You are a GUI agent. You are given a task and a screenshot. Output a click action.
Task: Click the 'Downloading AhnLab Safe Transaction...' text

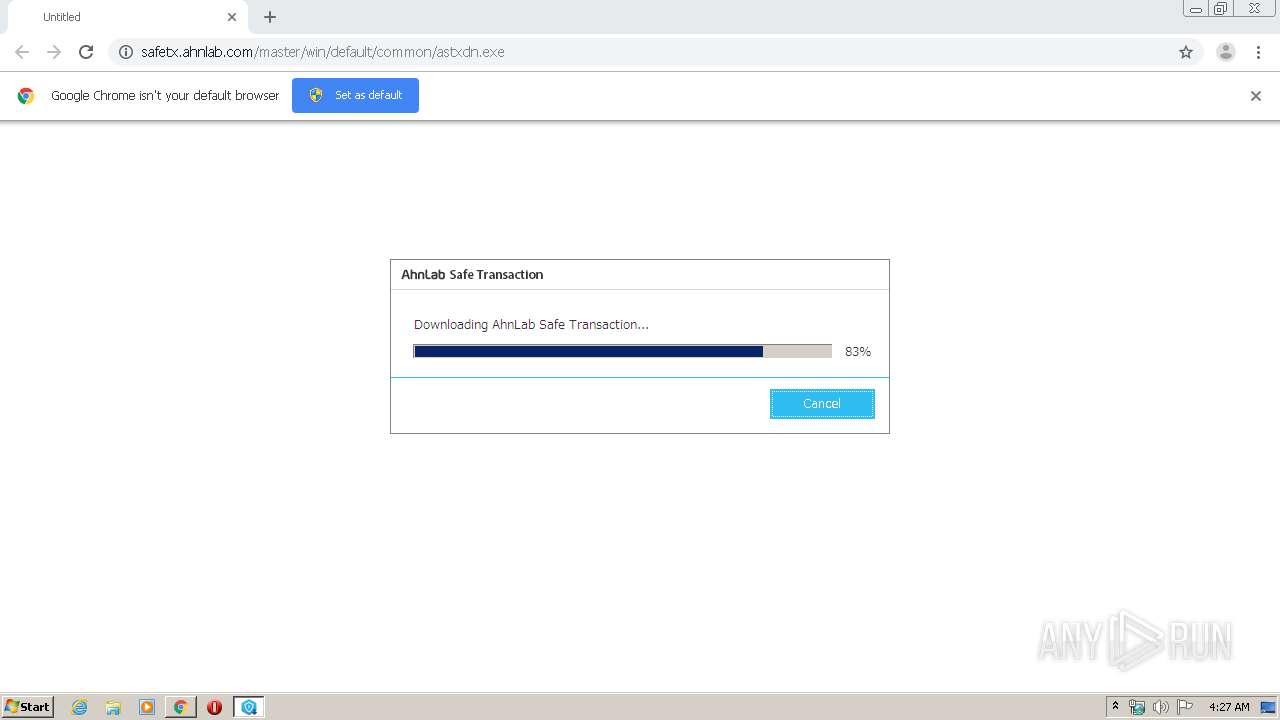[x=531, y=324]
